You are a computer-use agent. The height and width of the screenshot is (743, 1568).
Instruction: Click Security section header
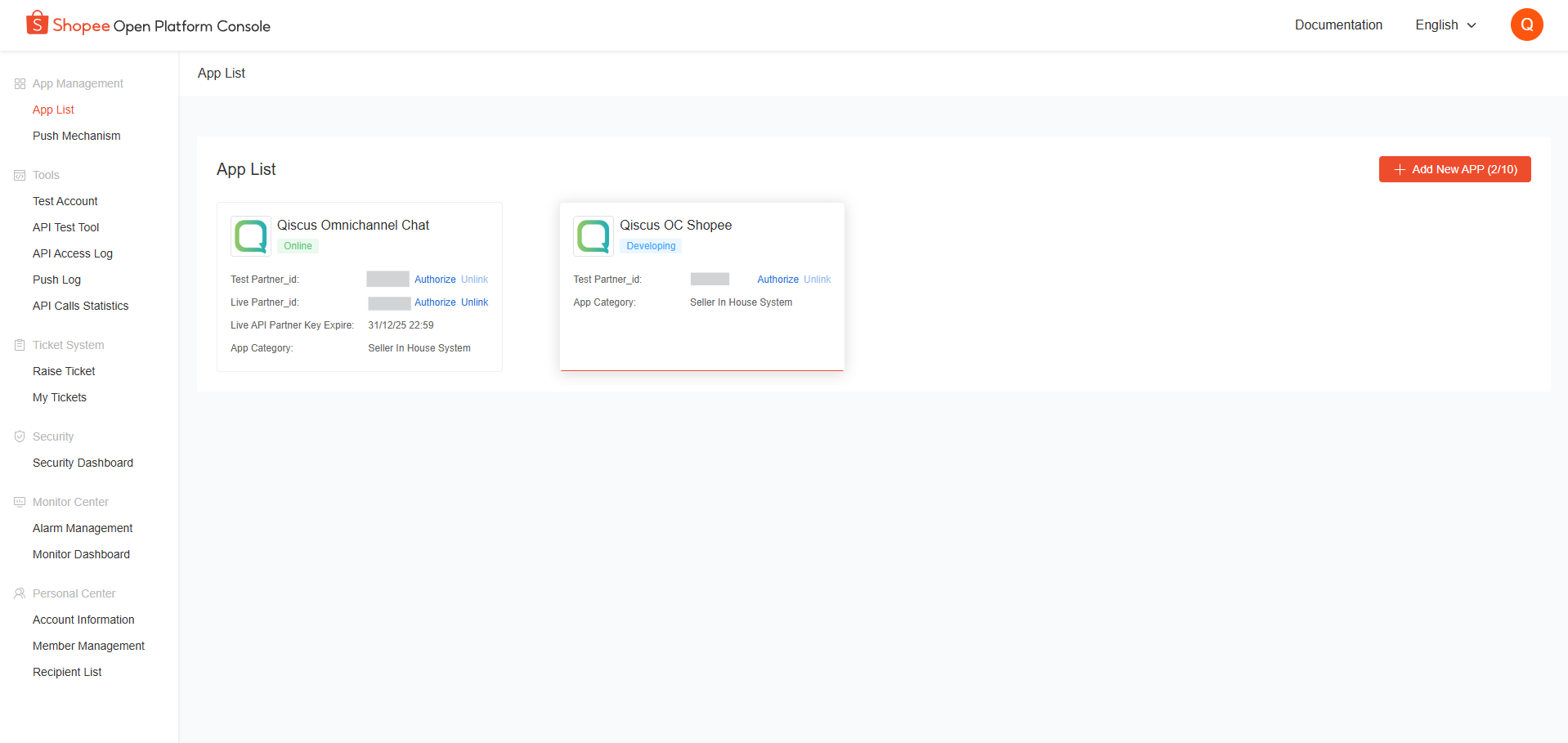(53, 437)
